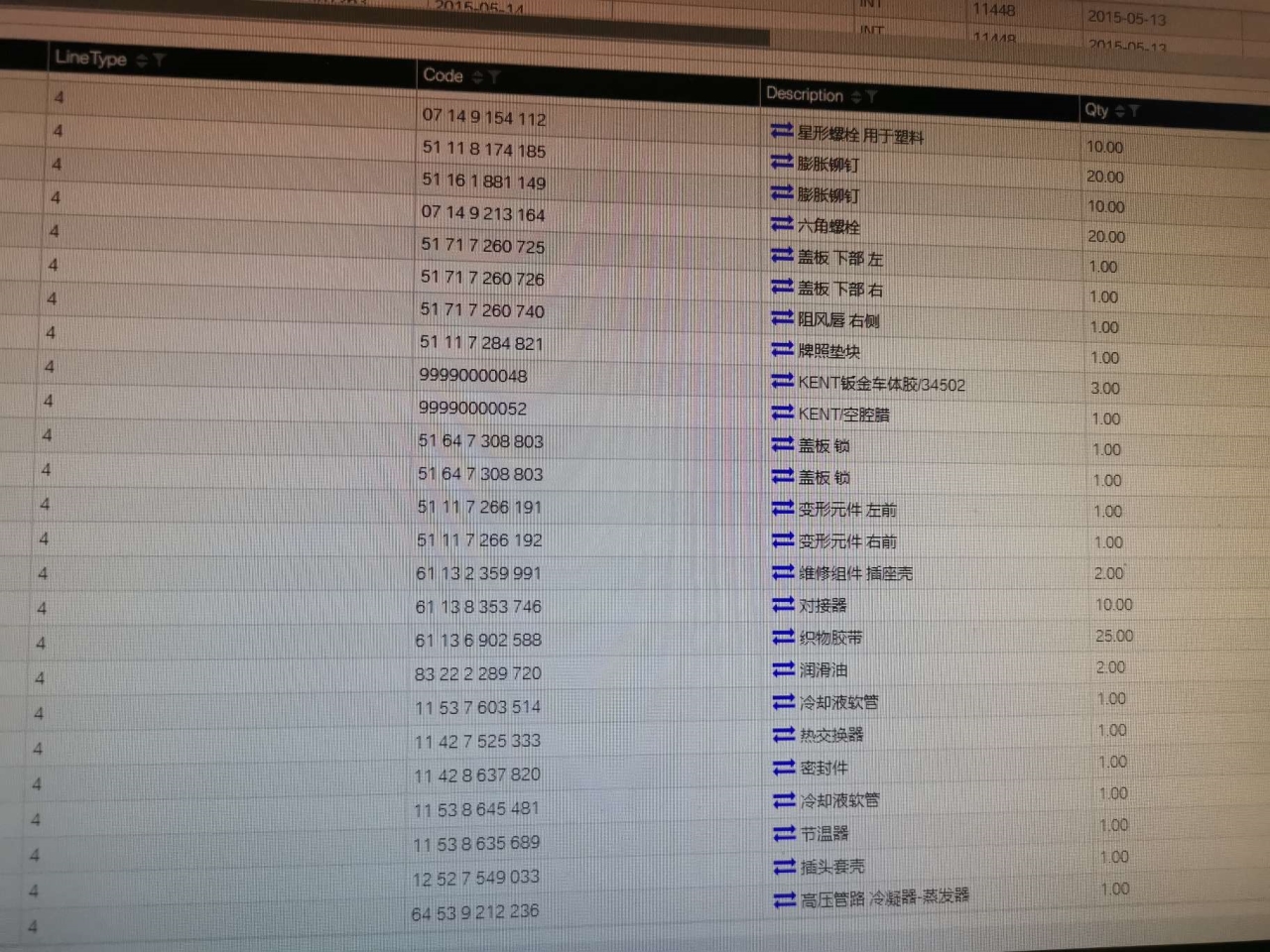Click quantity value 25.00
This screenshot has width=1270, height=952.
1114,636
